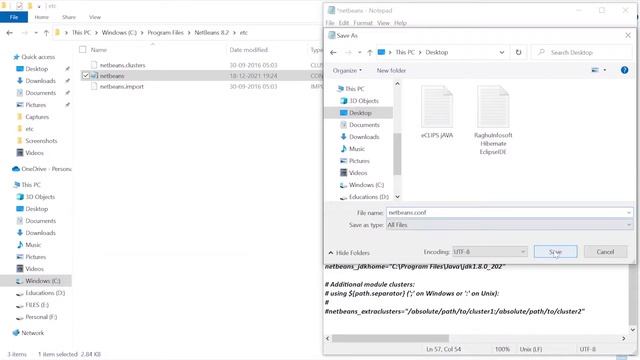Viewport: 640px width, 360px height.
Task: Click Notepad horizontal scrollbar thumb
Action: tap(391, 338)
